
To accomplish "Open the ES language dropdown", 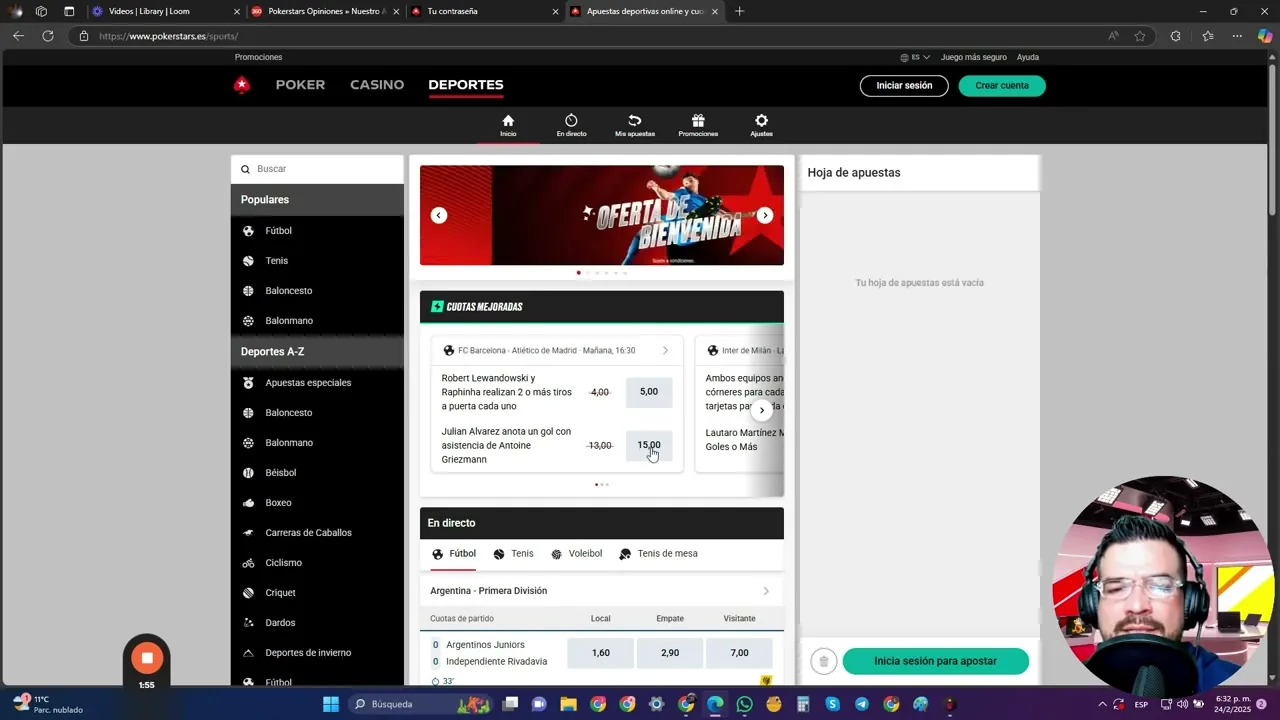I will 915,57.
